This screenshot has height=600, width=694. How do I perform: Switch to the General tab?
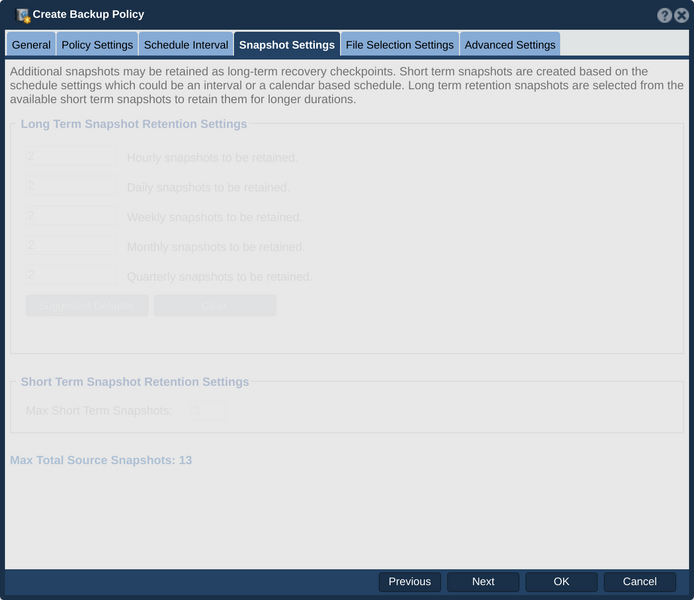tap(31, 45)
